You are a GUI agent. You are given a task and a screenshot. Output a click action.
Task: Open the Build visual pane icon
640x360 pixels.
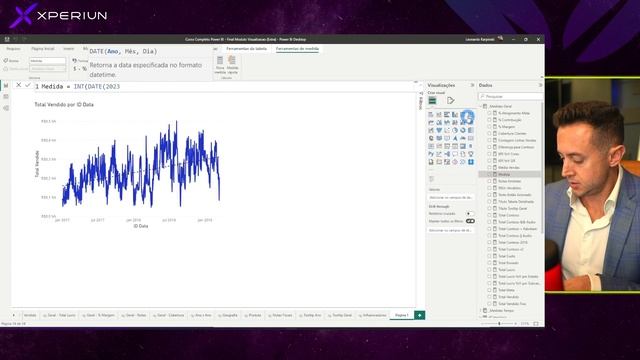[433, 100]
